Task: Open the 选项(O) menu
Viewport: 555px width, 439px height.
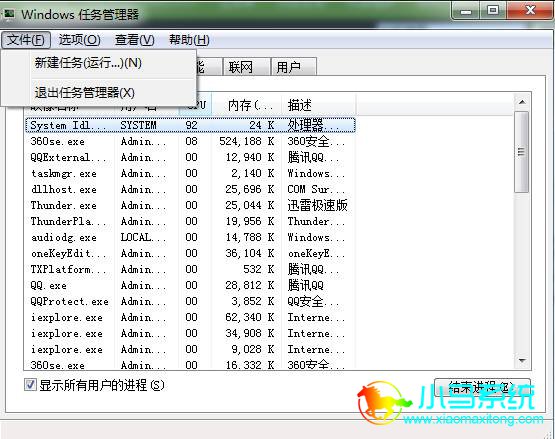Action: [80, 40]
